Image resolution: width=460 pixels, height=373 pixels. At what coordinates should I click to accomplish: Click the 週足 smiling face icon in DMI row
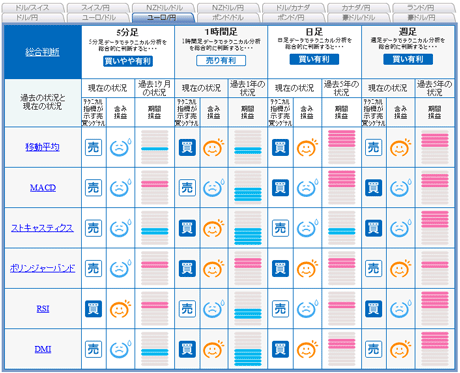click(x=401, y=349)
